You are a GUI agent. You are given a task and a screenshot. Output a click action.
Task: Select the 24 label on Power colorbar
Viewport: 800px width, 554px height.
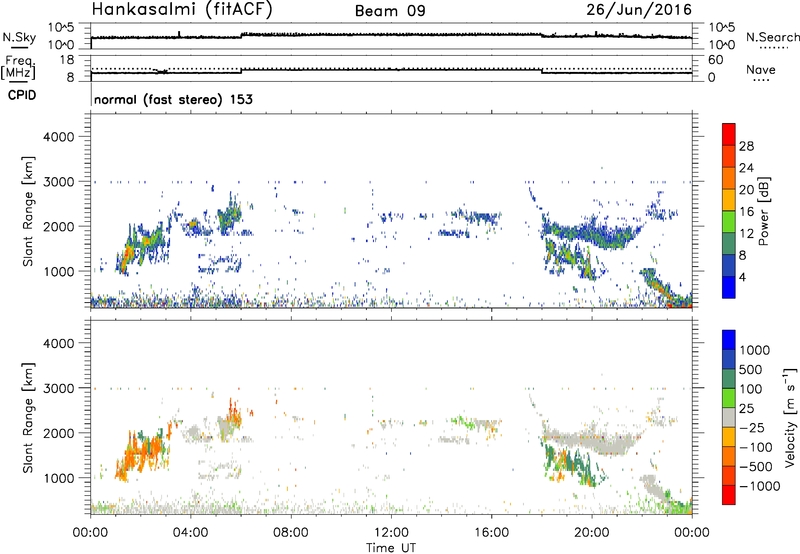pyautogui.click(x=746, y=168)
